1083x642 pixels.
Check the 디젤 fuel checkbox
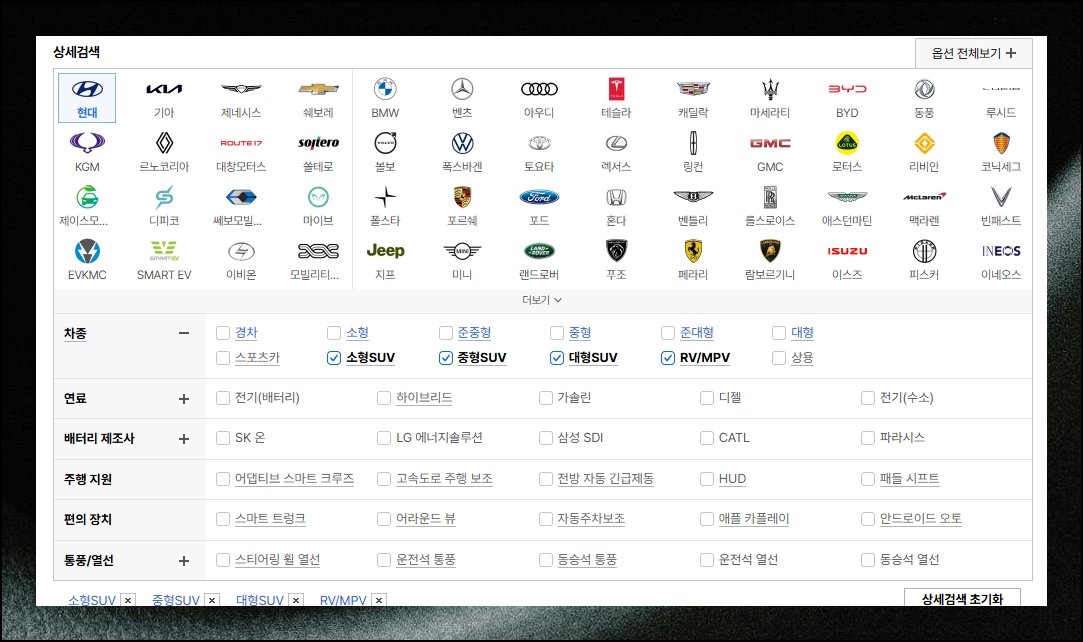click(x=707, y=398)
